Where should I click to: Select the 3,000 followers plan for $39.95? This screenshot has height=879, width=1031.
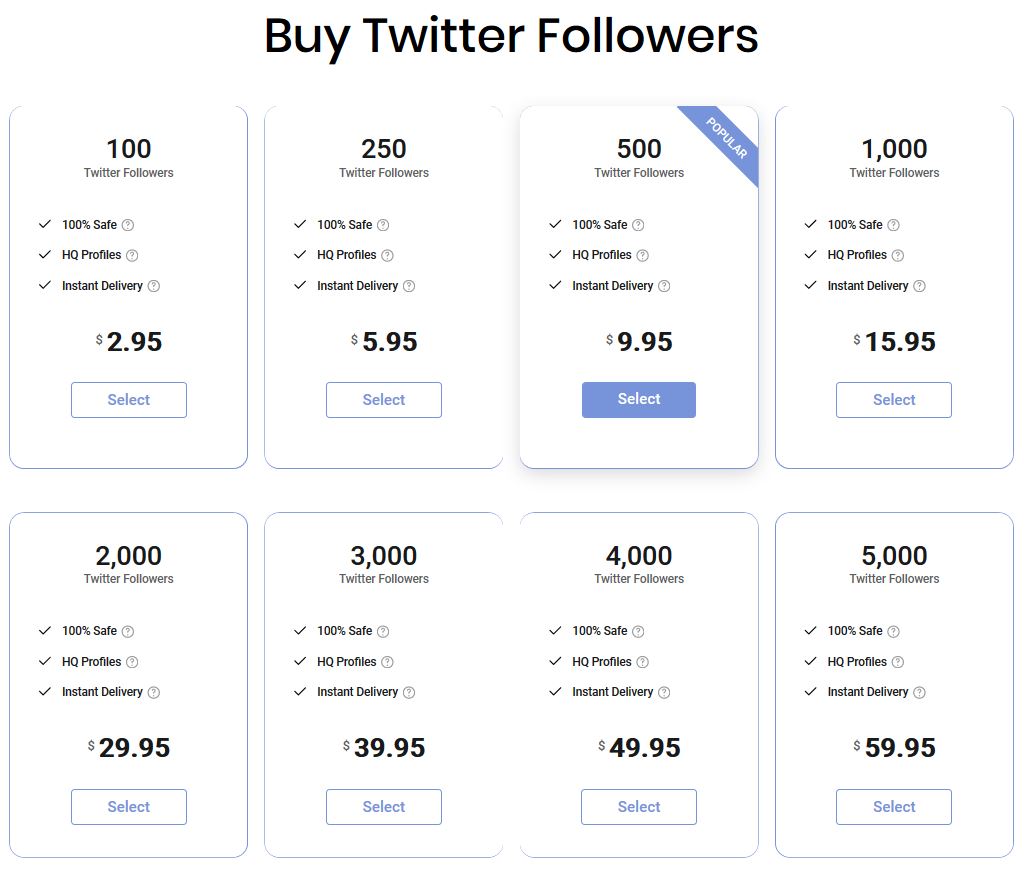point(384,807)
